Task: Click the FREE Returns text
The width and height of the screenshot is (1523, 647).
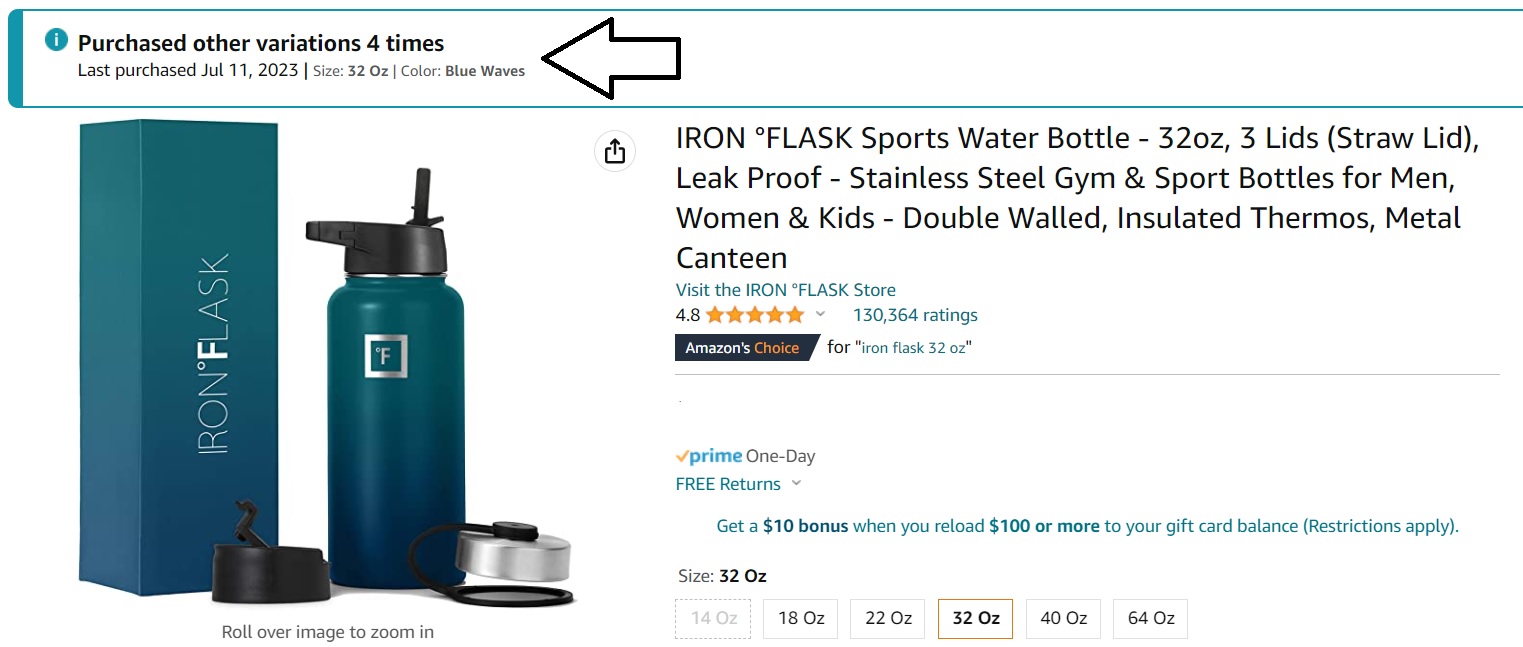Action: 728,484
